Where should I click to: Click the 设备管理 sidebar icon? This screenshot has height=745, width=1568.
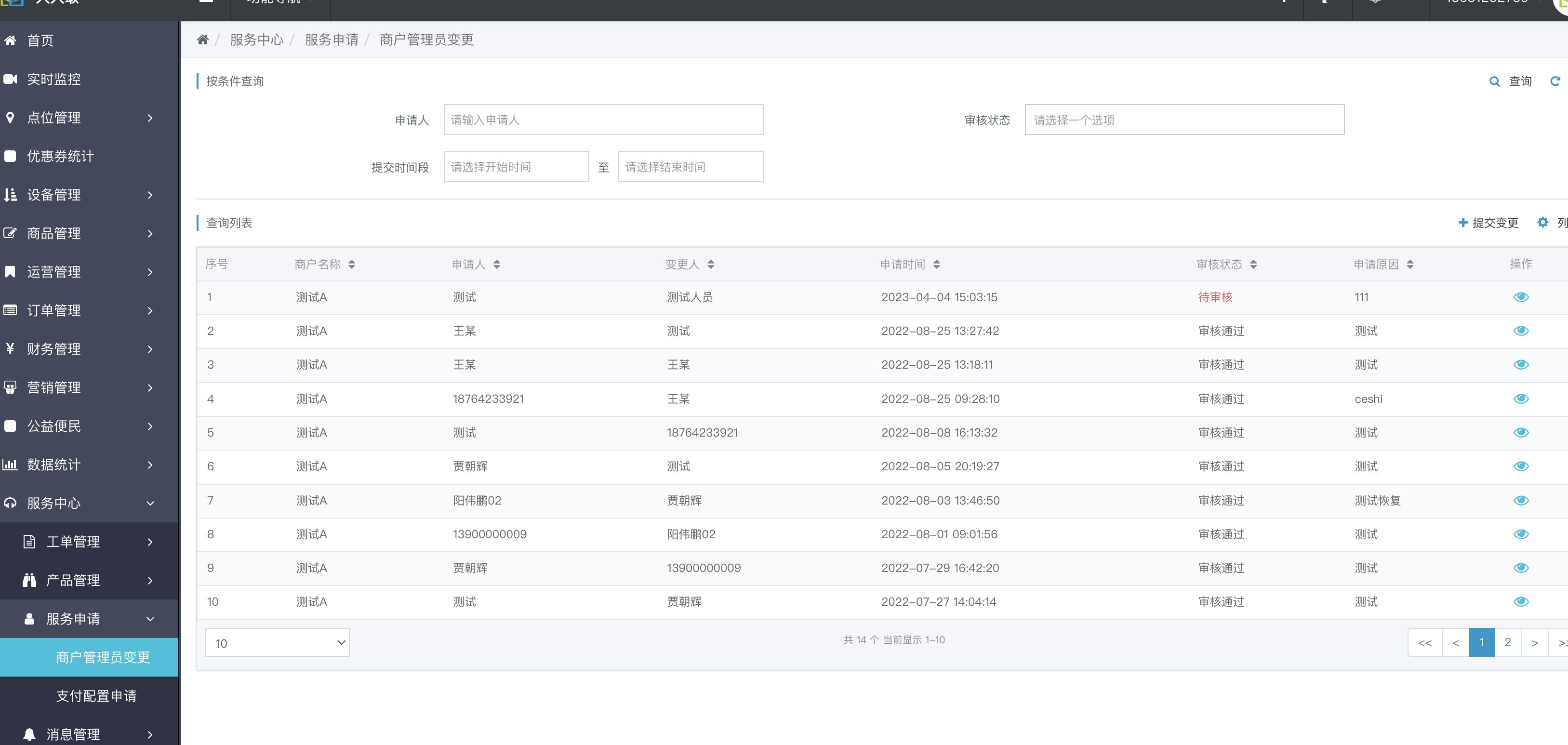(10, 195)
